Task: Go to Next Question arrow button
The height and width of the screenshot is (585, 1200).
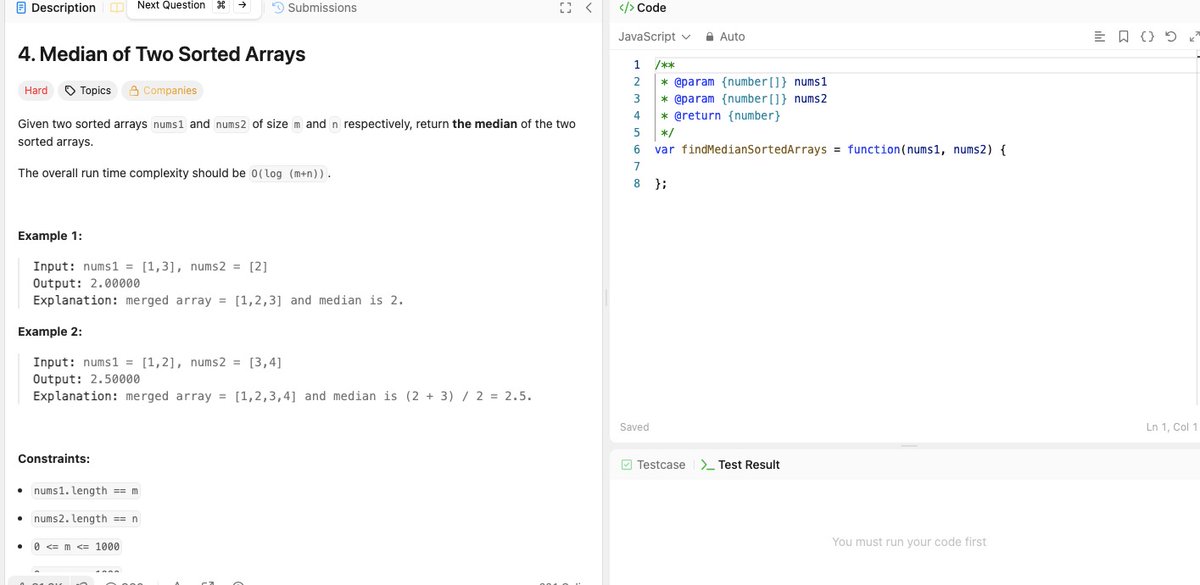Action: 242,6
